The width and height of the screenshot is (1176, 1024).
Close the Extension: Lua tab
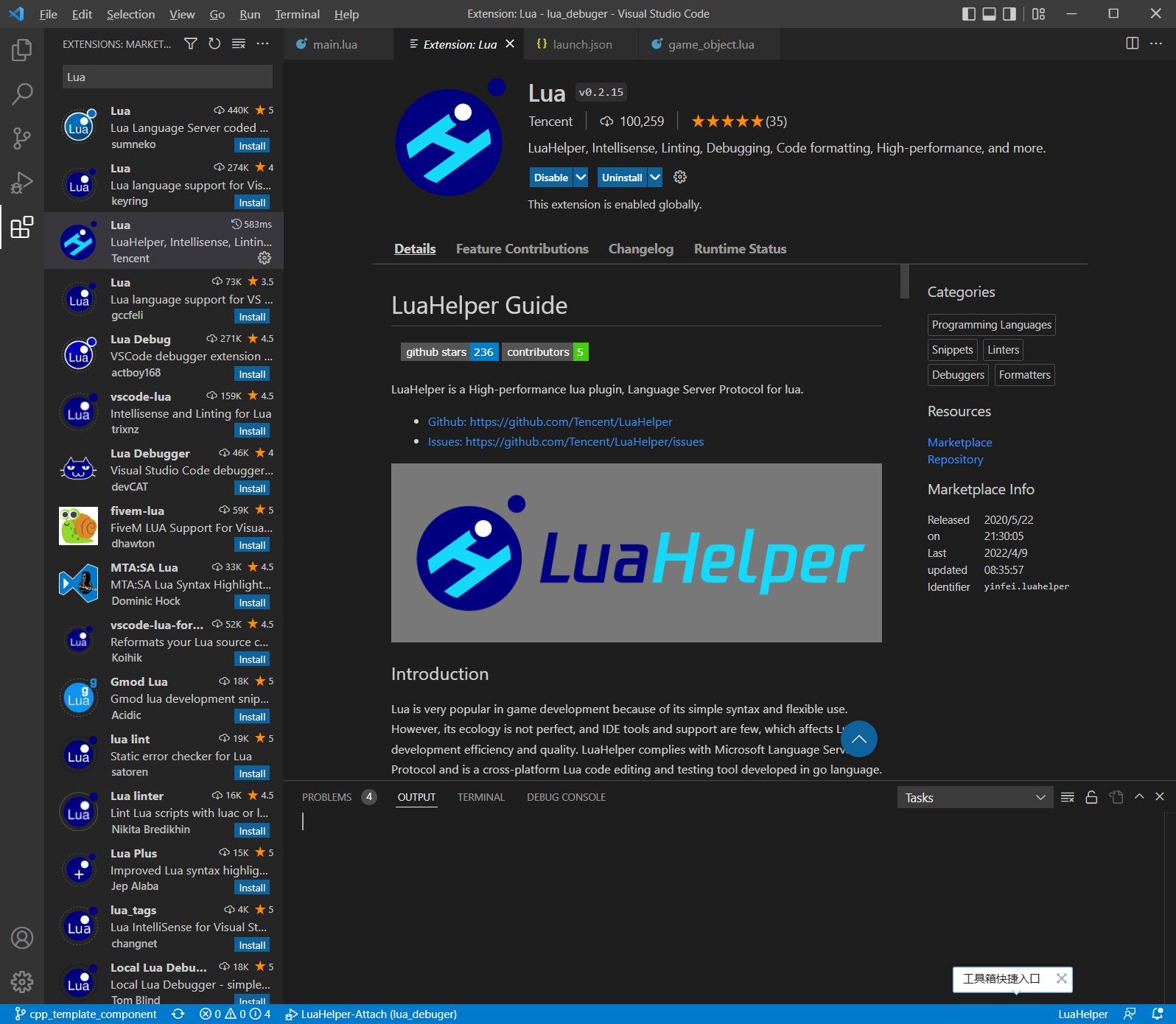click(510, 44)
